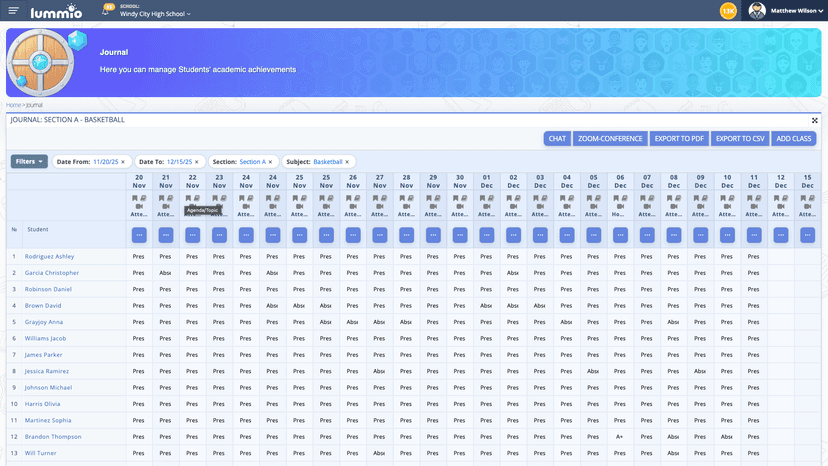Click Garcia Christopher's 21 Nov absence cell
The image size is (828, 466).
165,273
